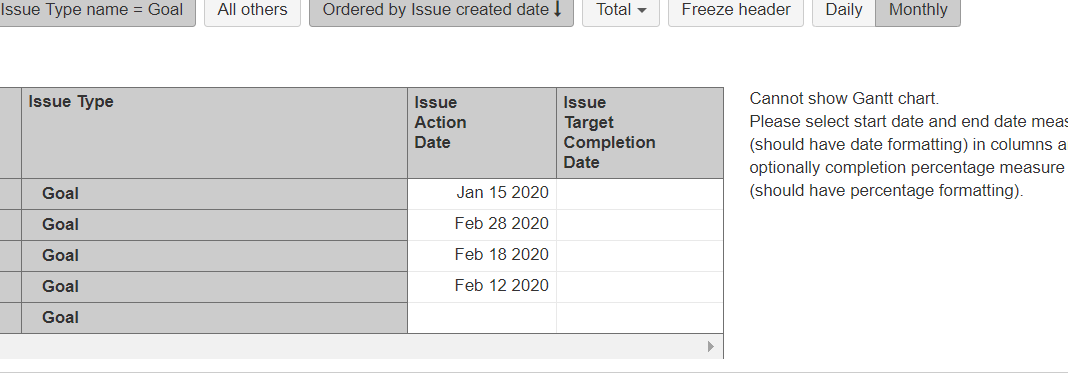Viewport: 1068px width, 373px height.
Task: Click Issue Target Completion Date column header
Action: coord(640,133)
